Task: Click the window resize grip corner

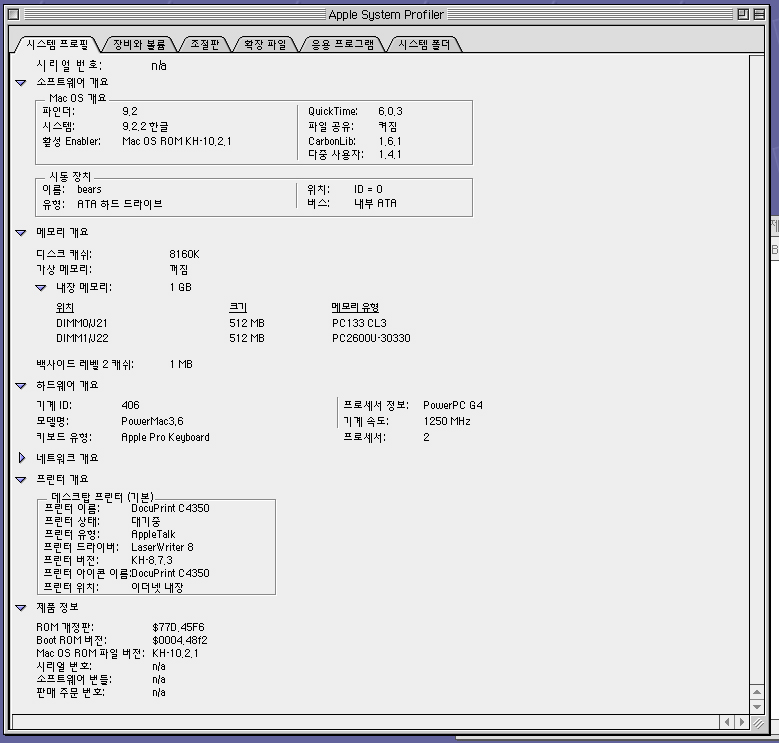Action: click(759, 722)
